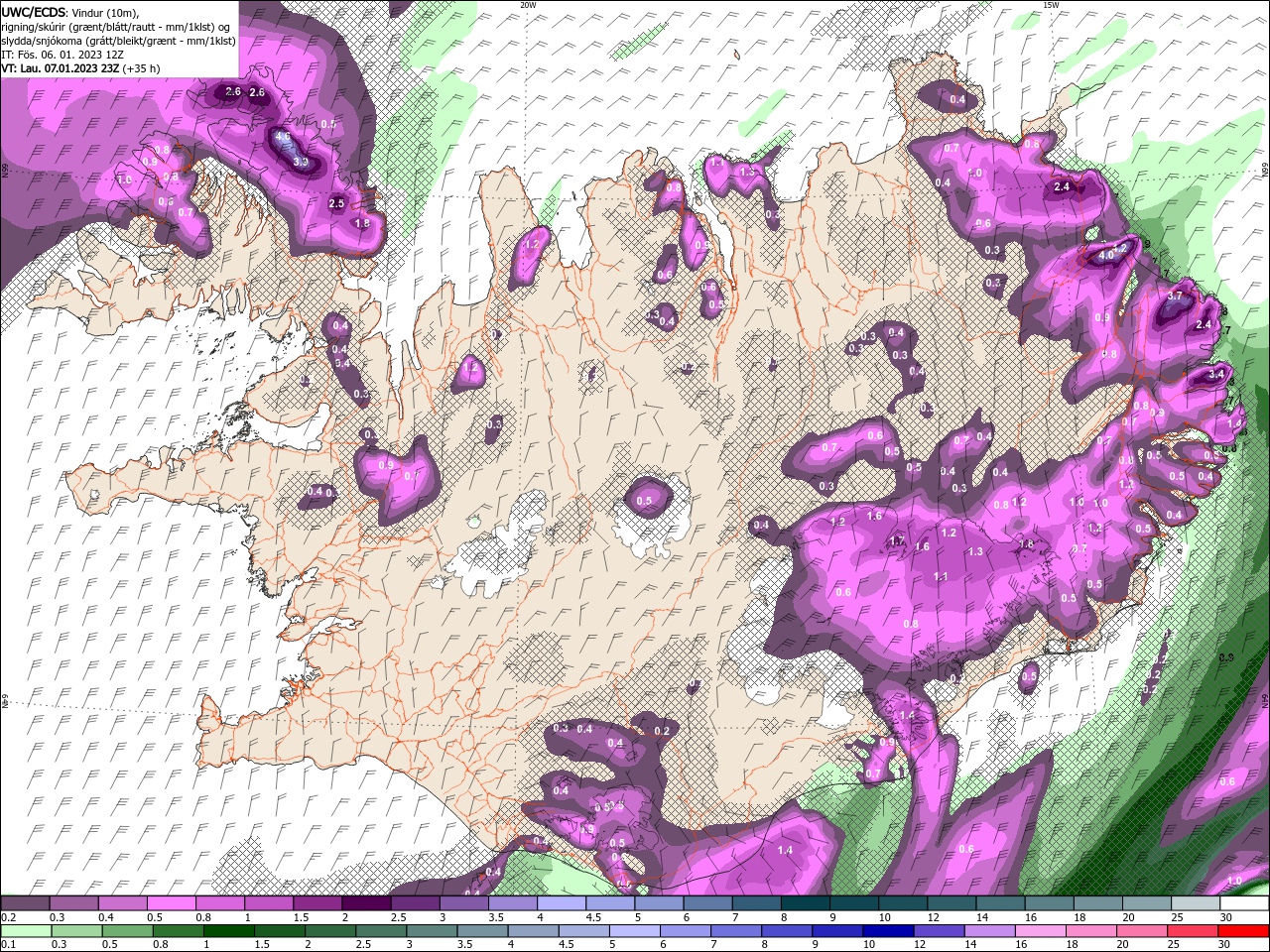Click the '4.0' value on the east coast
Screen dimensions: 1270x952
[x=1107, y=255]
